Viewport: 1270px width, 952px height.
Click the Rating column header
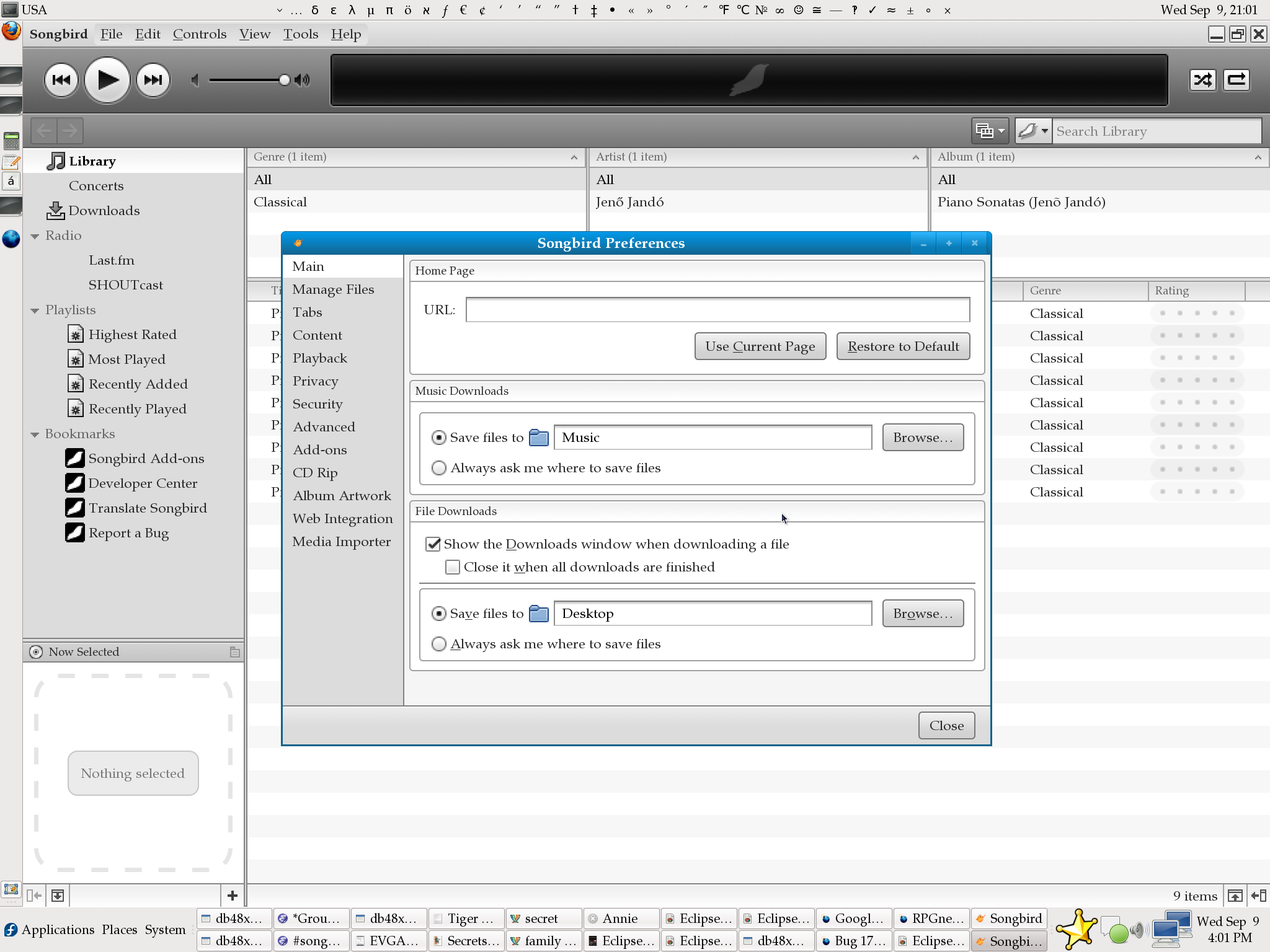(x=1196, y=291)
